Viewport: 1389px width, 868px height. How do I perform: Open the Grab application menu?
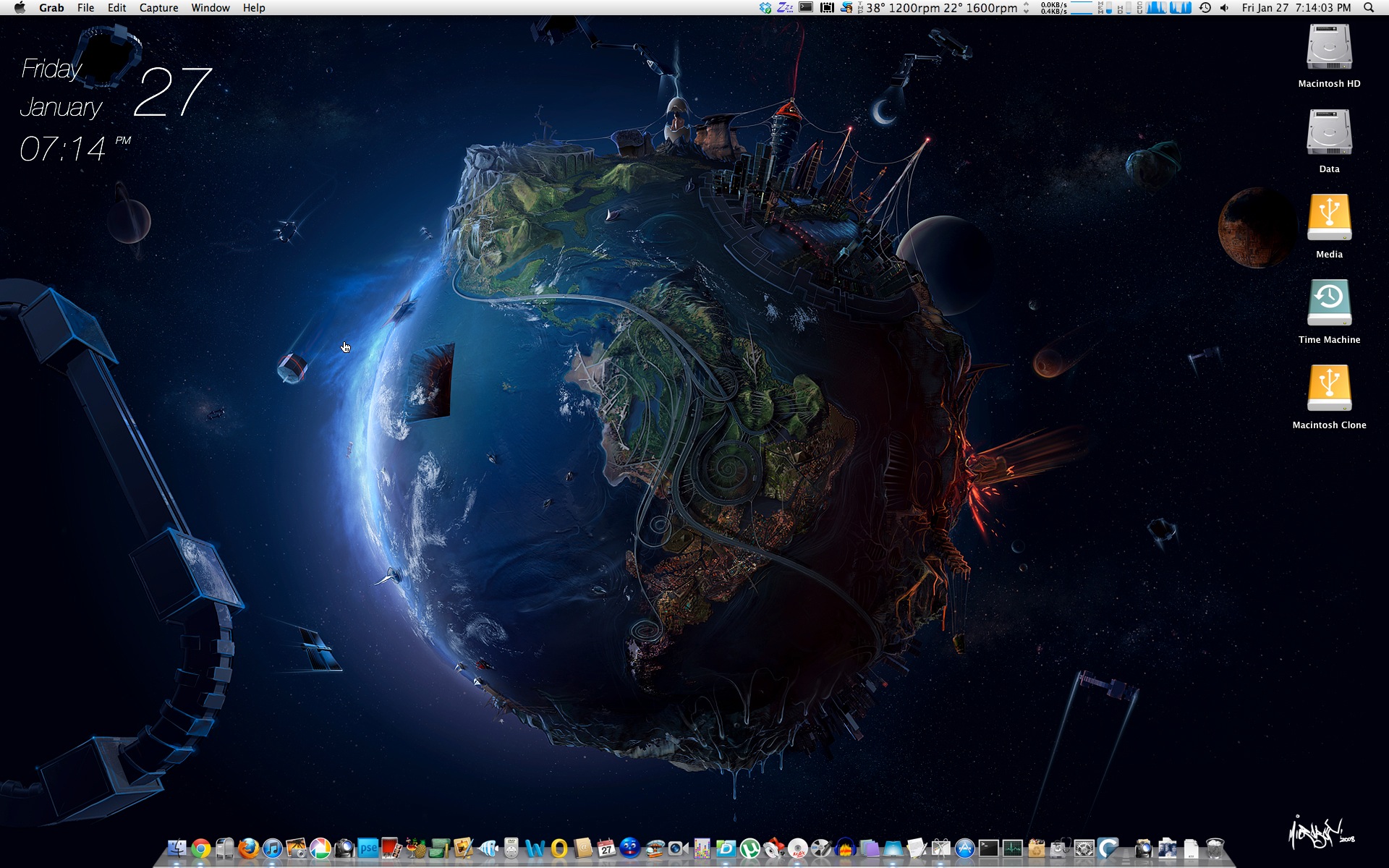click(x=51, y=8)
